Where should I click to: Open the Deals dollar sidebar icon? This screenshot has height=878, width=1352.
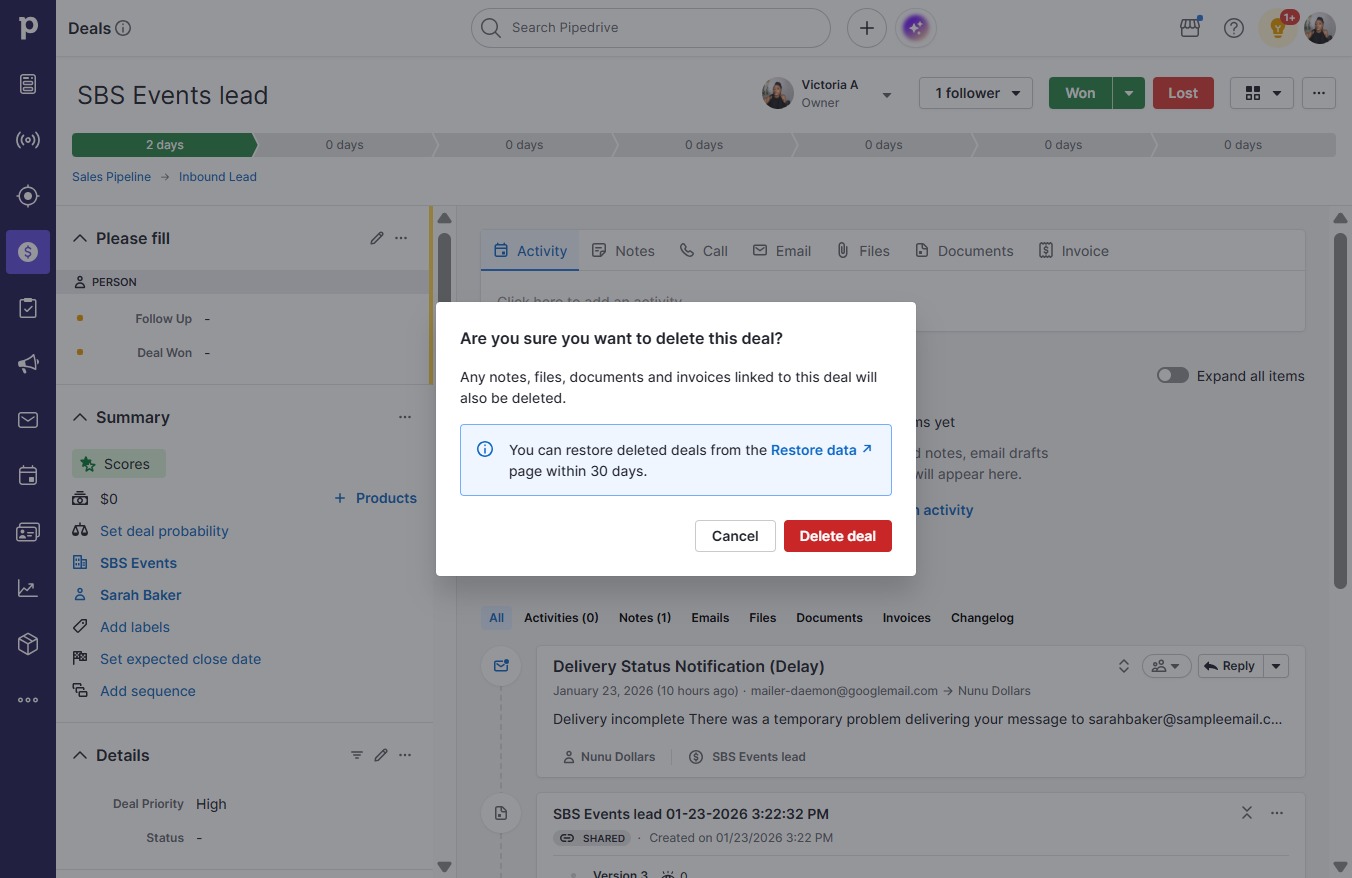click(28, 252)
